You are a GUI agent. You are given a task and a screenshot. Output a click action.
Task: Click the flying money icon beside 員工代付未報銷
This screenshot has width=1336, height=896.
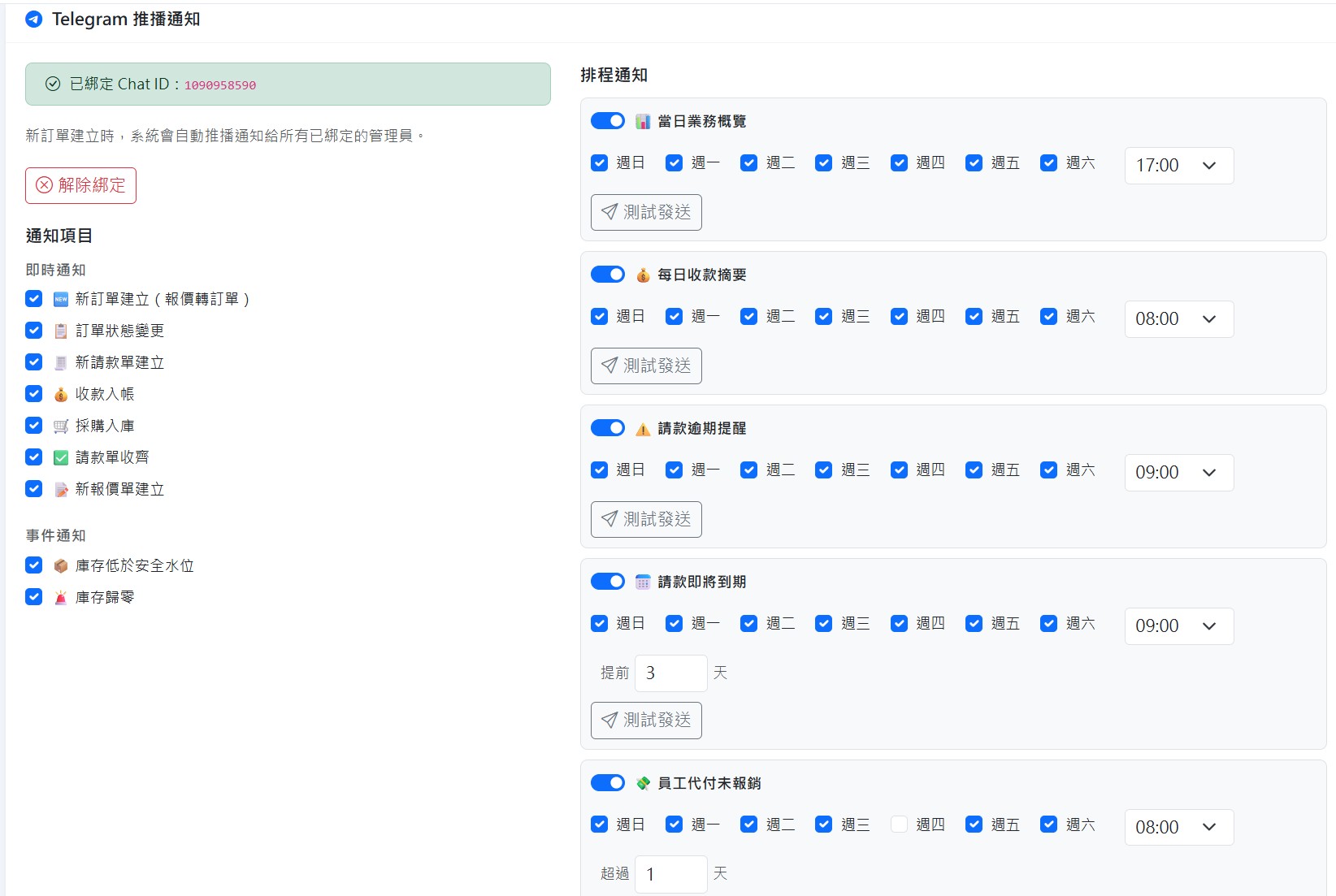(x=643, y=783)
